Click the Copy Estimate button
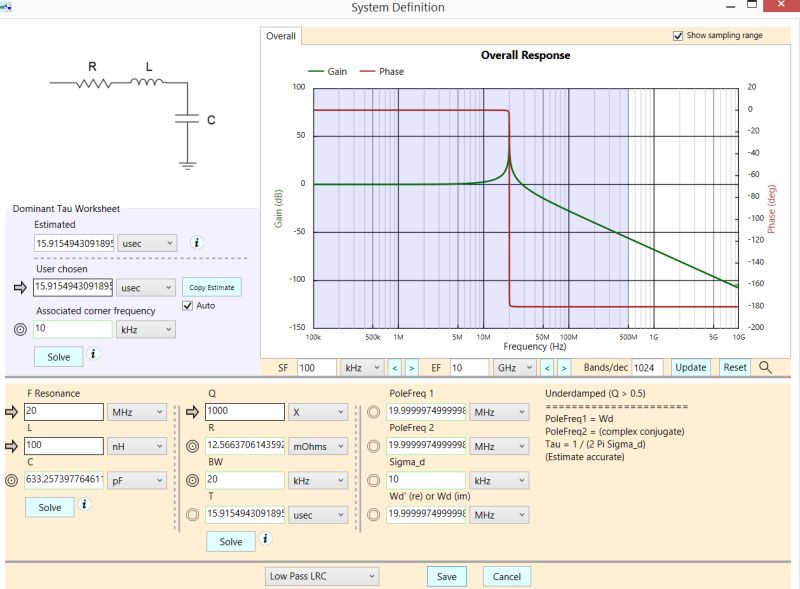Image resolution: width=800 pixels, height=589 pixels. 213,287
